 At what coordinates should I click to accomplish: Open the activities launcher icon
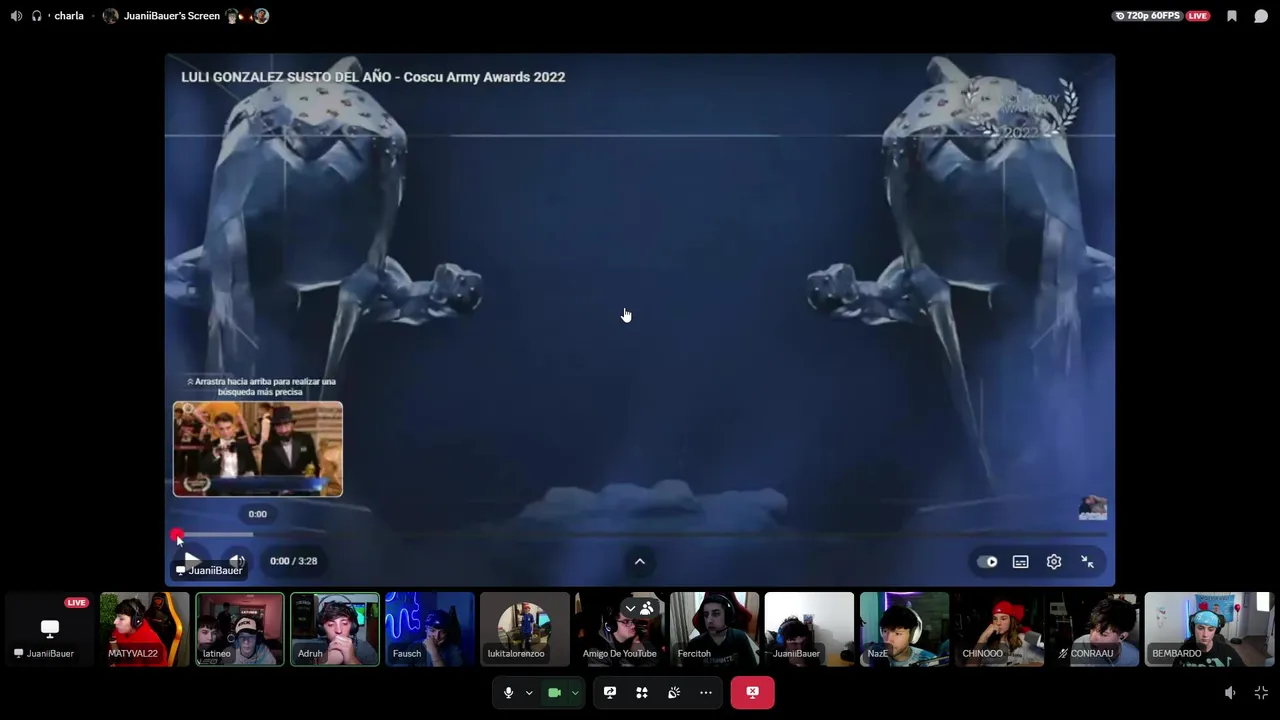[642, 693]
